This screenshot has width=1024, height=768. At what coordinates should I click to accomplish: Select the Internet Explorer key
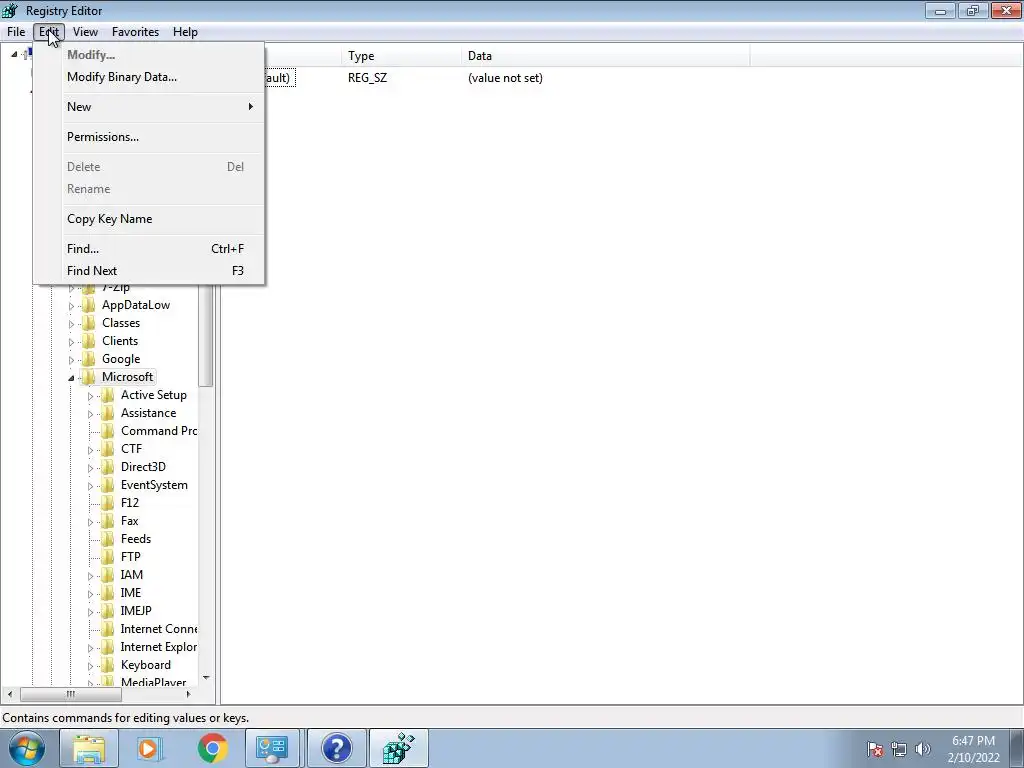click(159, 647)
